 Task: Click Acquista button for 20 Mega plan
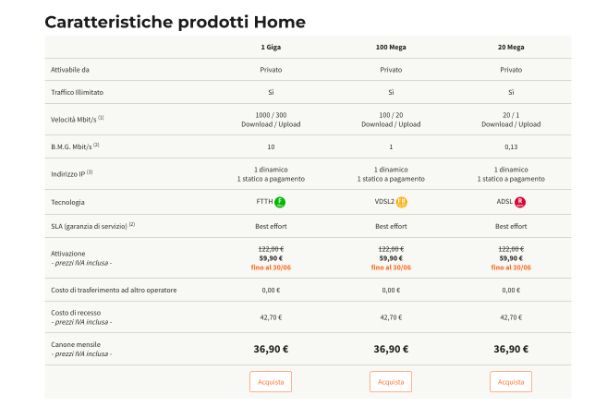[x=511, y=382]
